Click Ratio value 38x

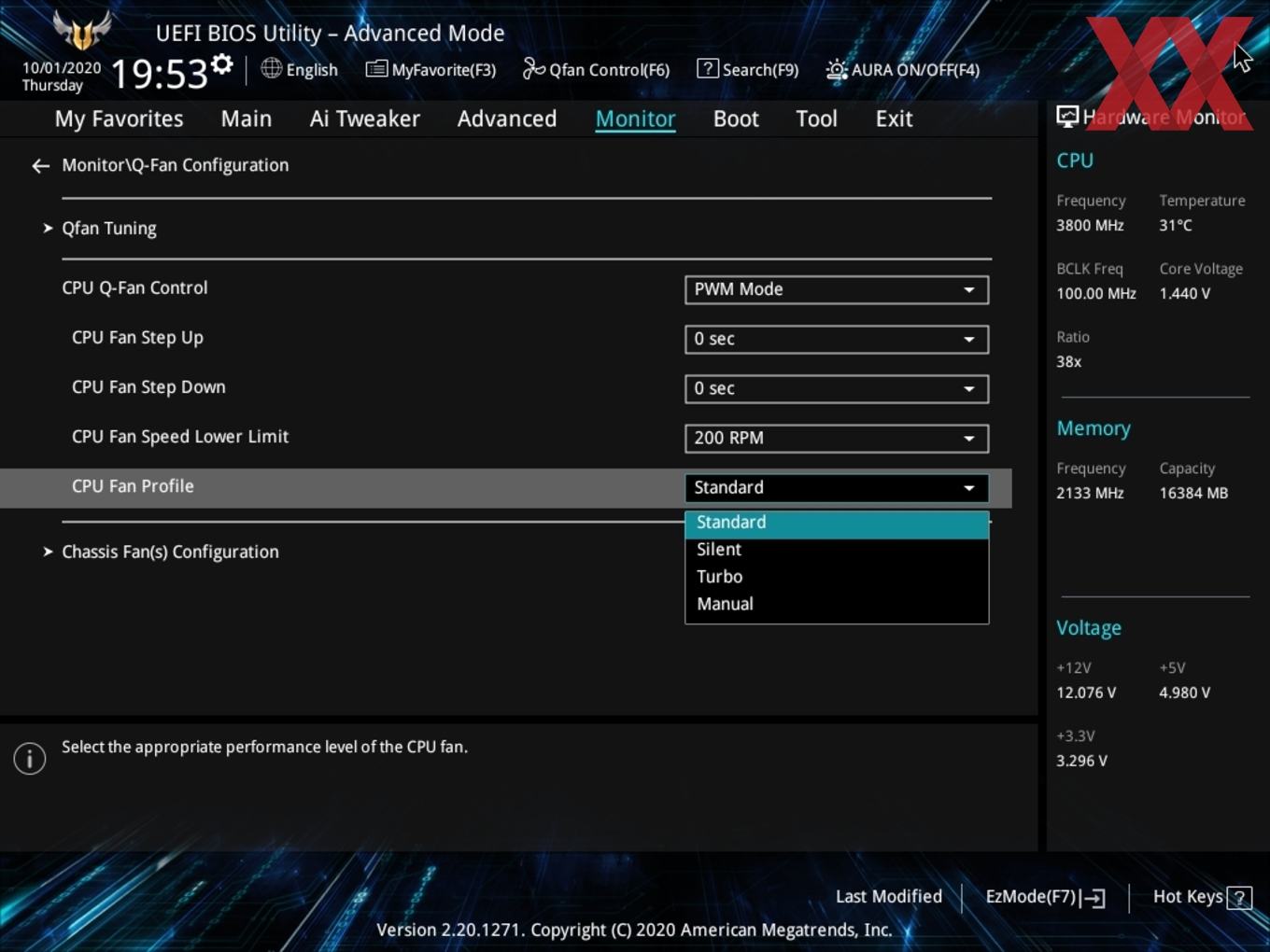[x=1069, y=361]
